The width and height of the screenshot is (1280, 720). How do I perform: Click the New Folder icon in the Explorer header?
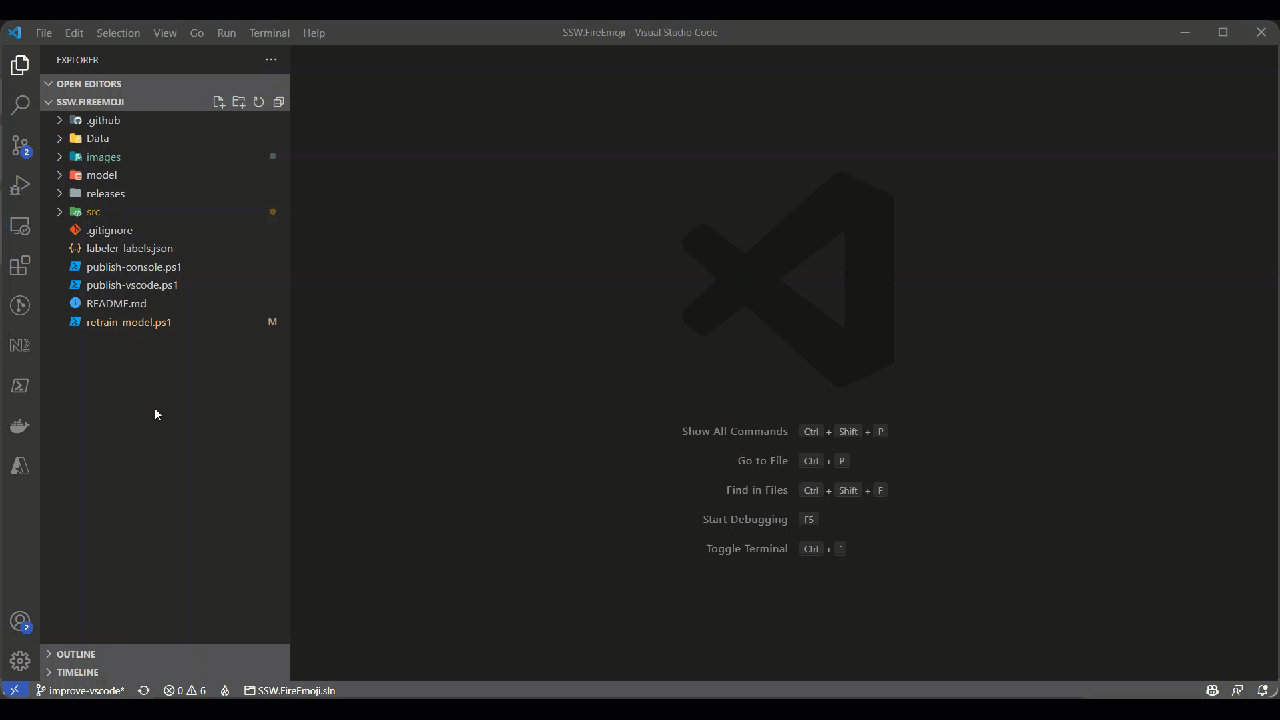click(239, 102)
